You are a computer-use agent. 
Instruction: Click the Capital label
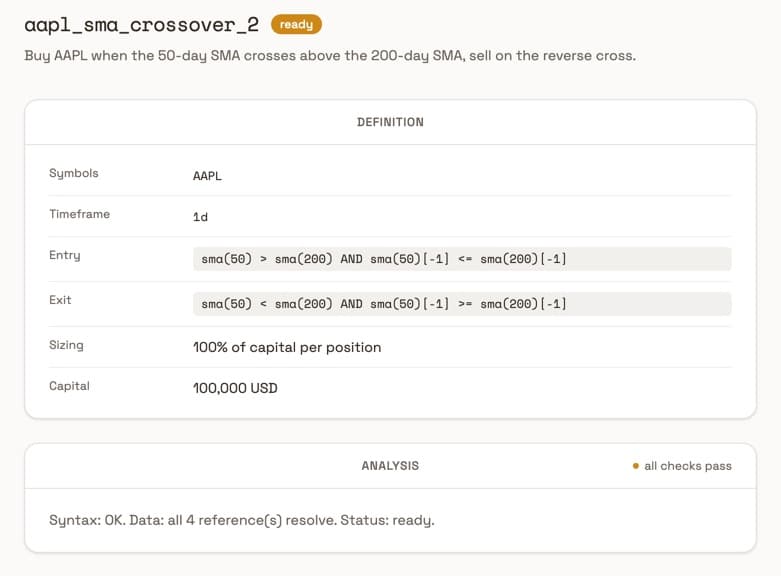tap(69, 386)
